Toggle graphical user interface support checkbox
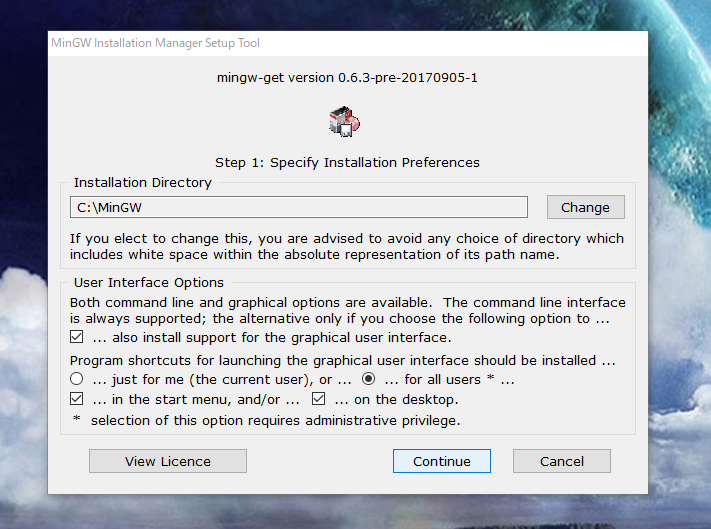Viewport: 711px width, 529px height. click(77, 337)
